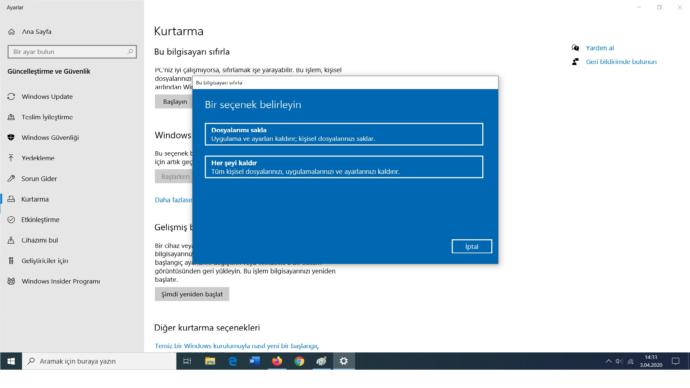Open 'Daha fazla' link
This screenshot has width=690, height=388.
click(x=173, y=200)
